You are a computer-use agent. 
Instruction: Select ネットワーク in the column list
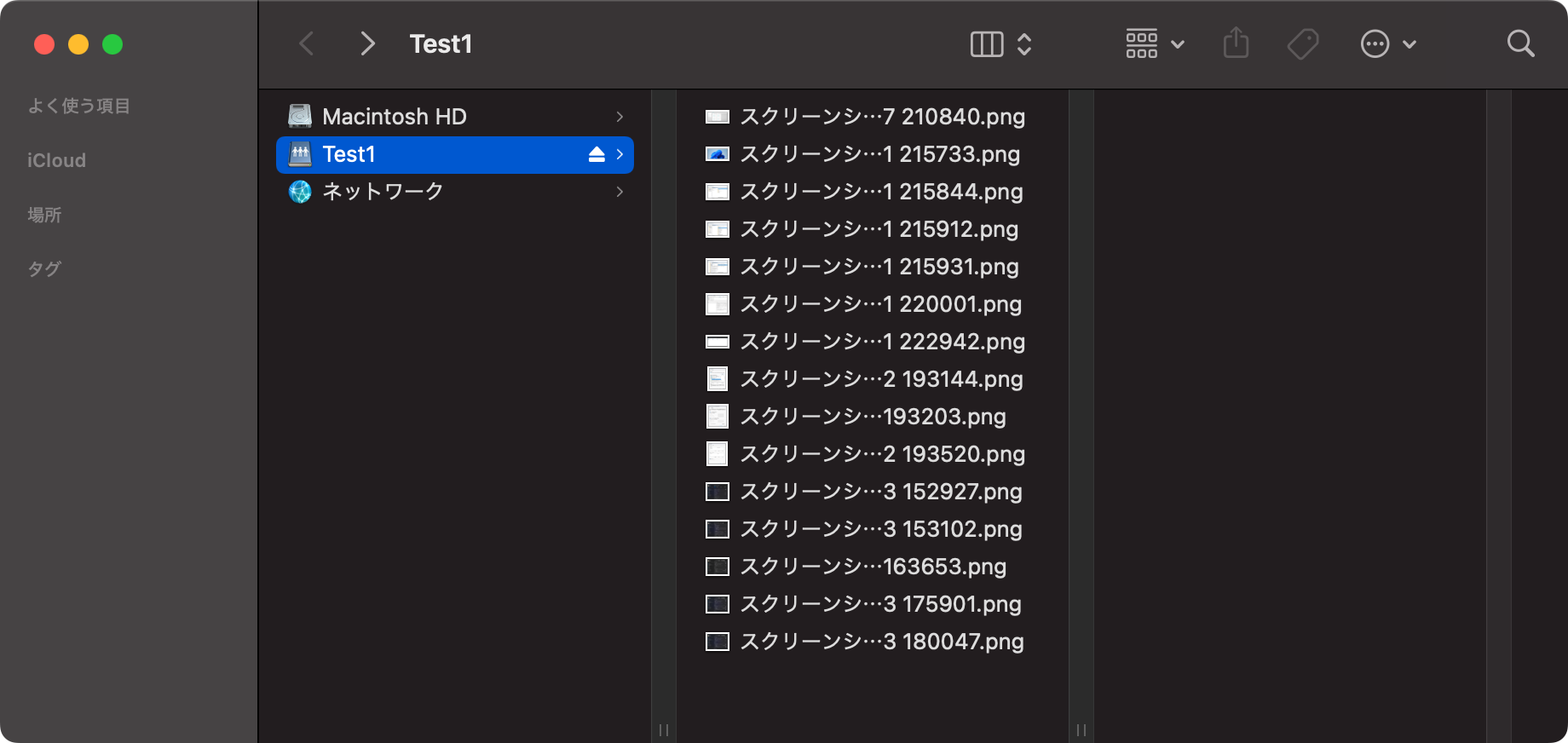pos(383,192)
